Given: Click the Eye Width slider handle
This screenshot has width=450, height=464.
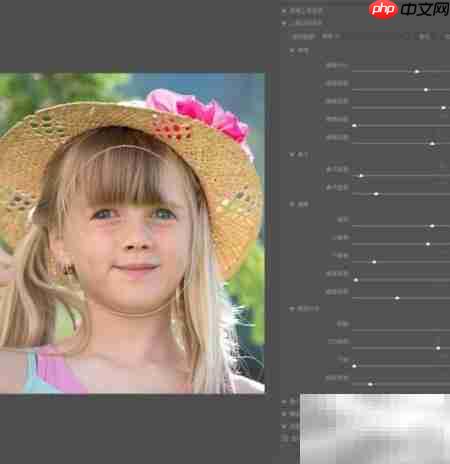Looking at the screenshot, I should tap(443, 108).
